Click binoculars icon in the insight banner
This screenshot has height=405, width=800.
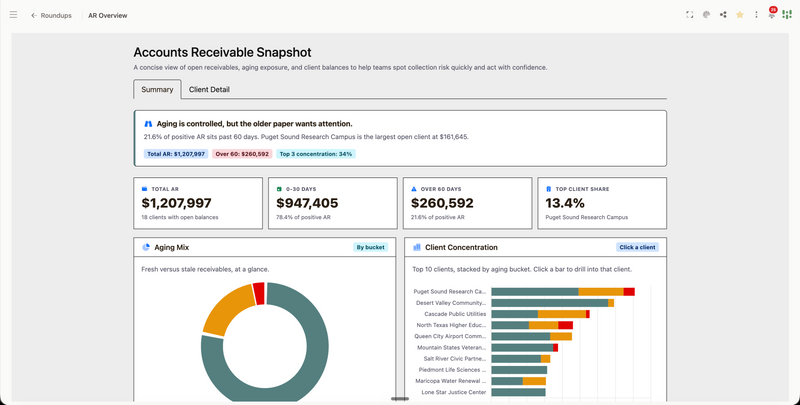pyautogui.click(x=148, y=124)
